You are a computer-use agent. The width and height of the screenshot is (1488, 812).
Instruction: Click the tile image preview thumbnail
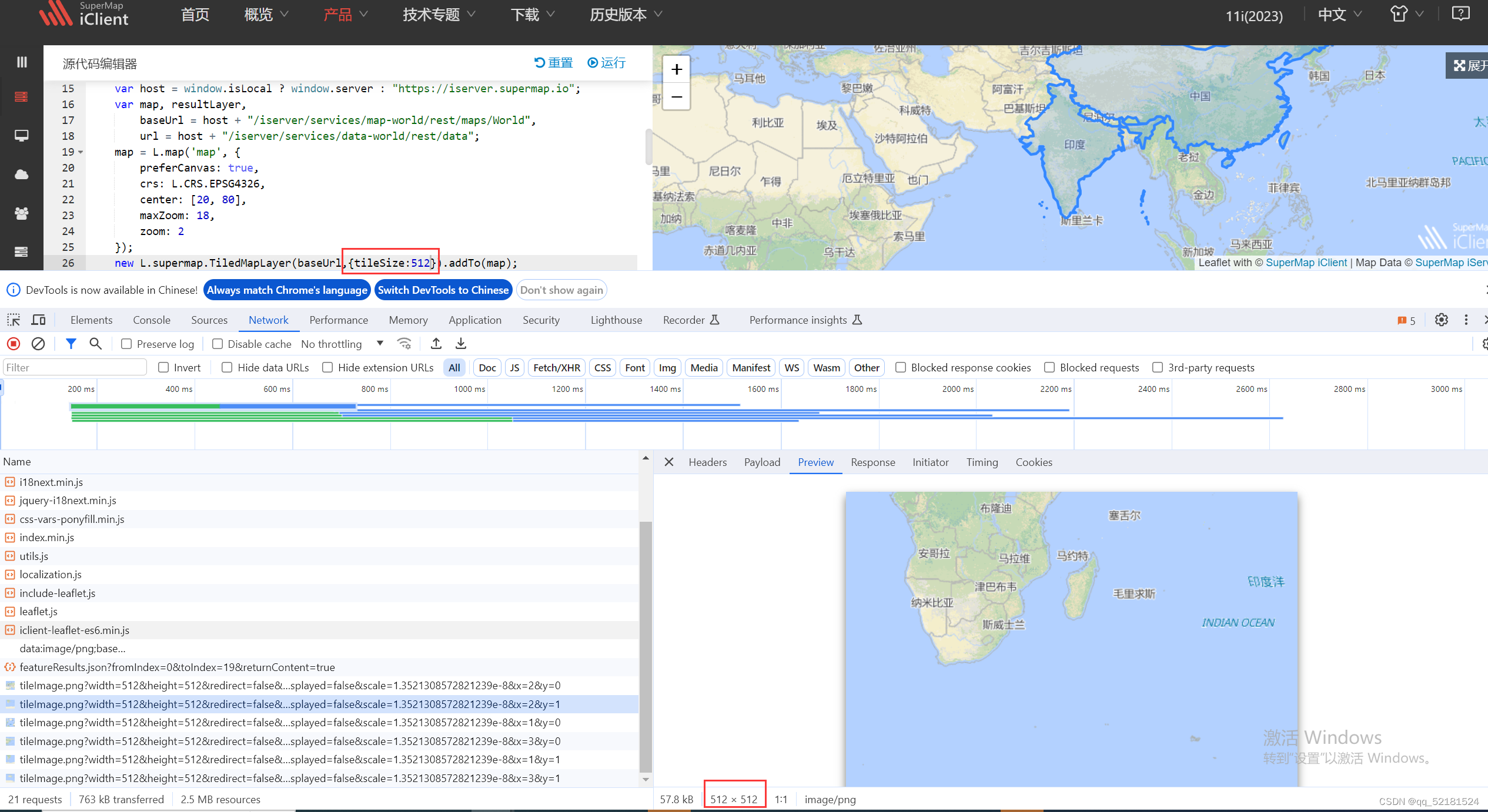1071,639
